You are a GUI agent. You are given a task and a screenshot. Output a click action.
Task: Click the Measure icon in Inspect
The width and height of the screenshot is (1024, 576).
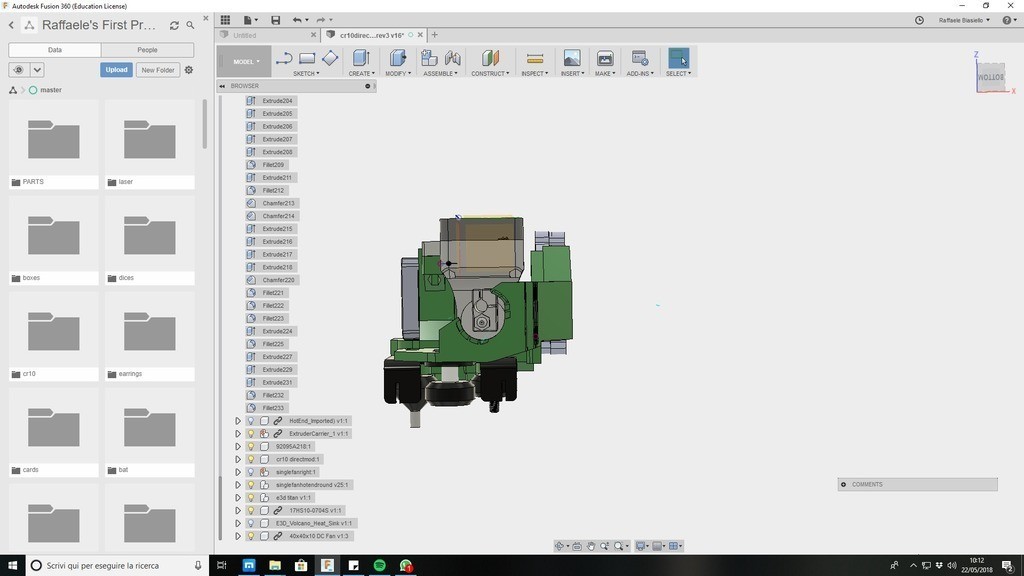click(x=535, y=59)
